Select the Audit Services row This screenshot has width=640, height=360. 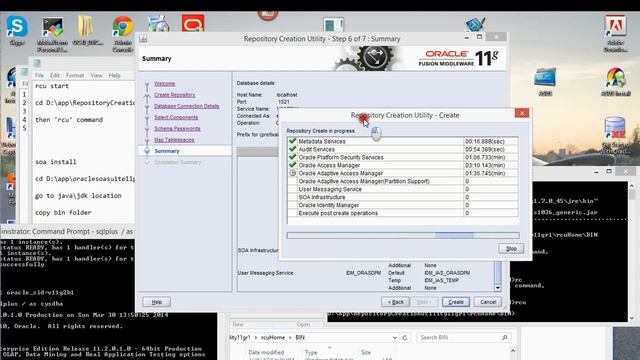click(403, 149)
